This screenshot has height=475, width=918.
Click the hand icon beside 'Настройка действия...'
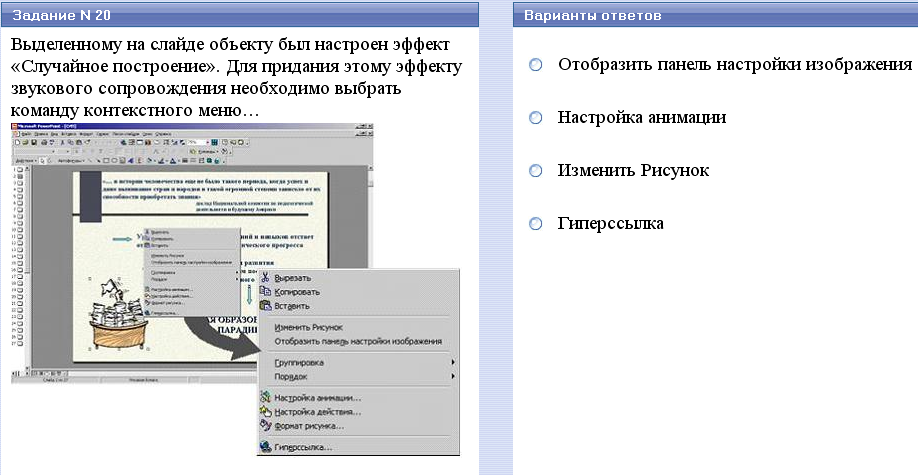click(265, 412)
